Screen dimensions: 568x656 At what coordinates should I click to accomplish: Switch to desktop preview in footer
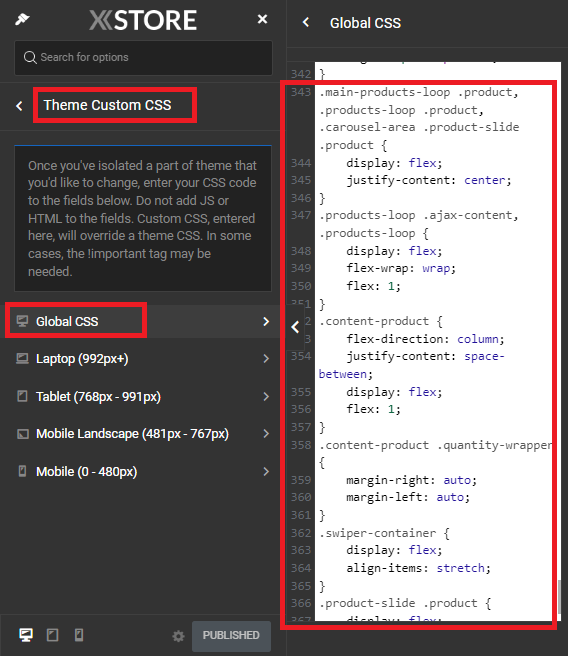[26, 635]
